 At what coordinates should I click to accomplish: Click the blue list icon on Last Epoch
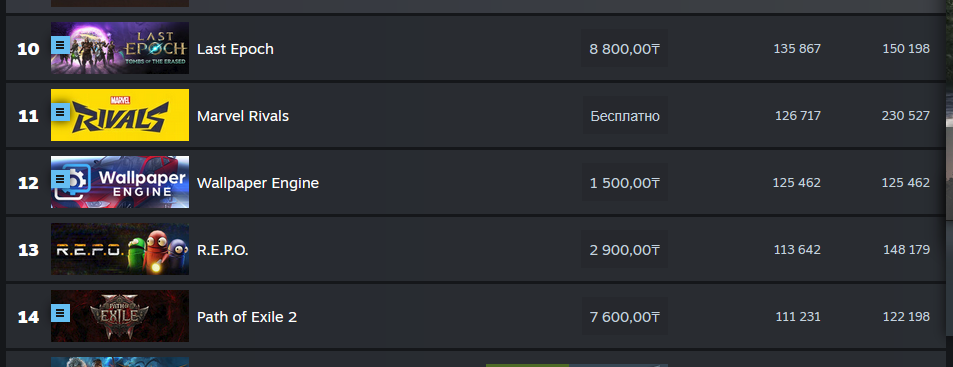pos(60,45)
